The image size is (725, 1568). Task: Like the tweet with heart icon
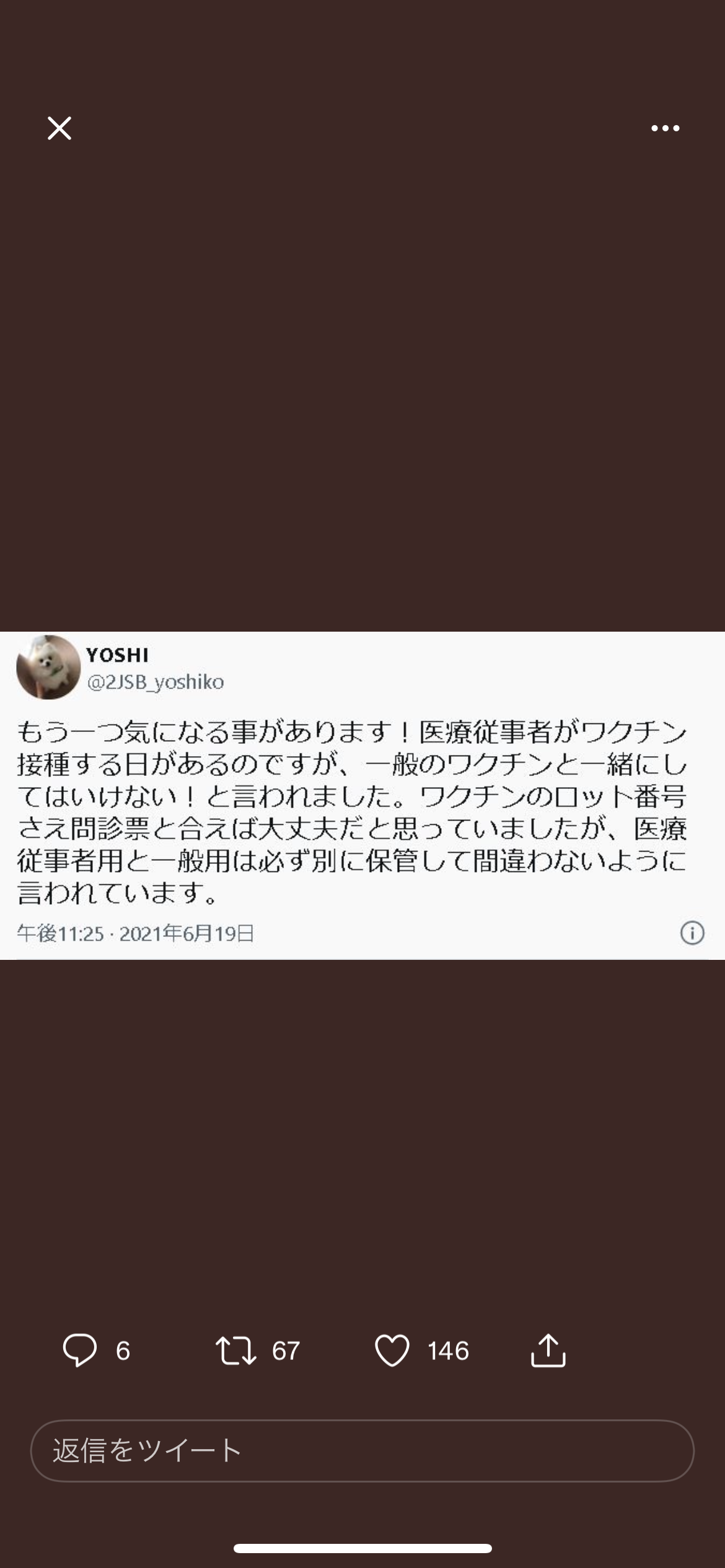[392, 1350]
